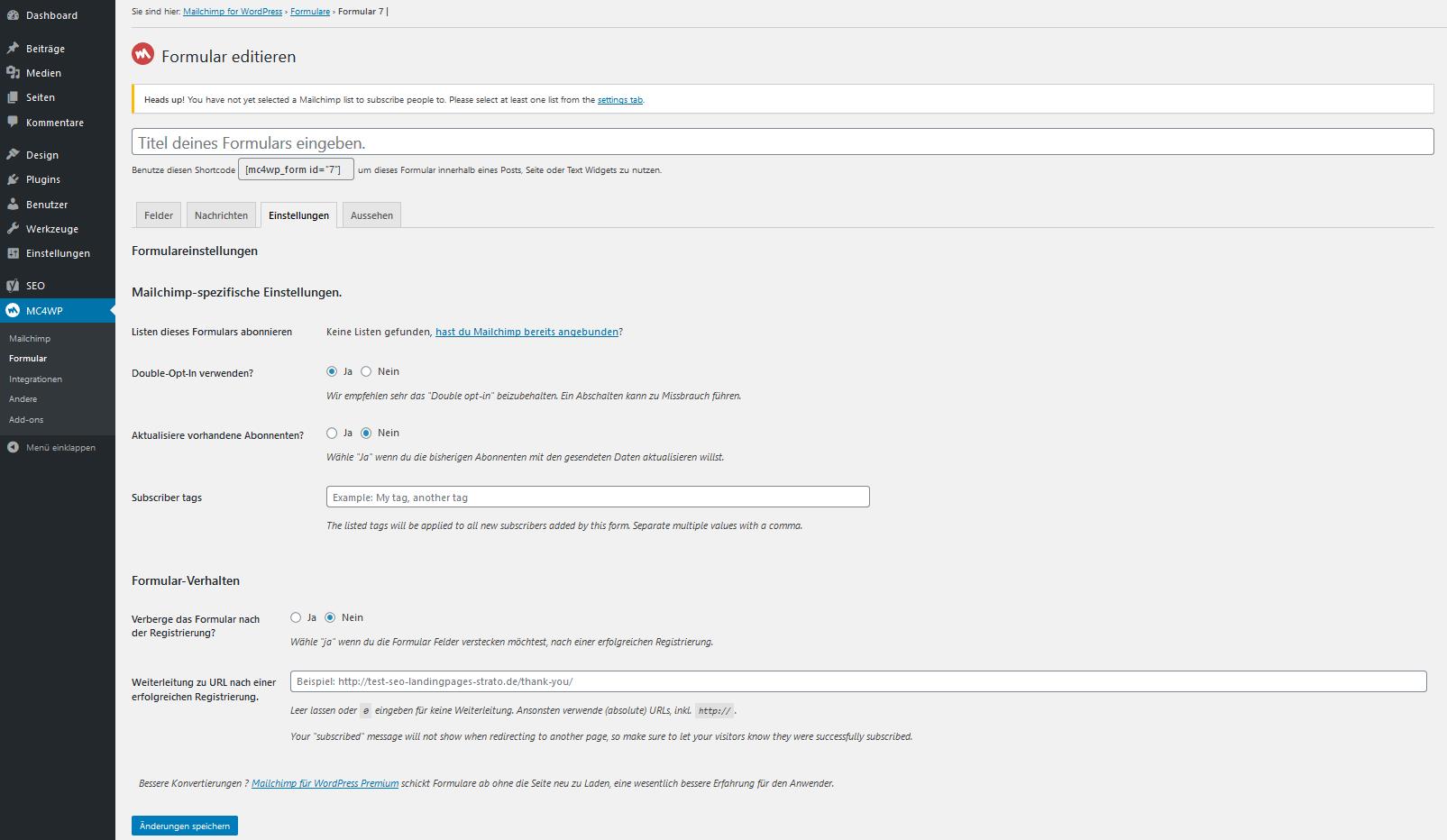Open the Formular submenu entry
This screenshot has width=1447, height=840.
[28, 359]
